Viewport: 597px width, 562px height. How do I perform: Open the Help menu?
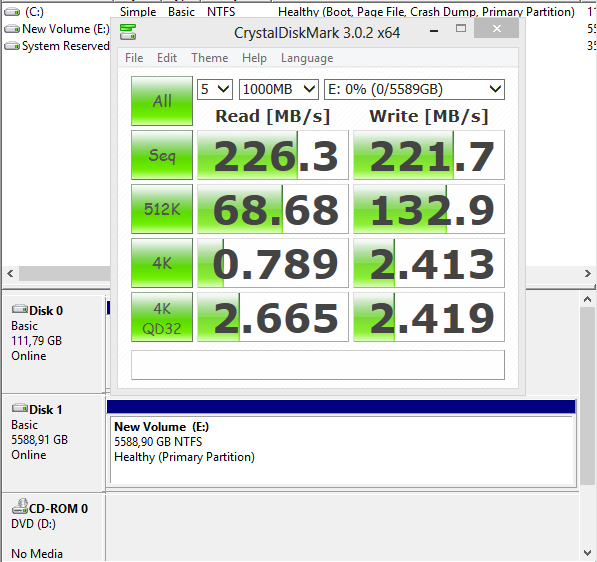click(x=254, y=58)
